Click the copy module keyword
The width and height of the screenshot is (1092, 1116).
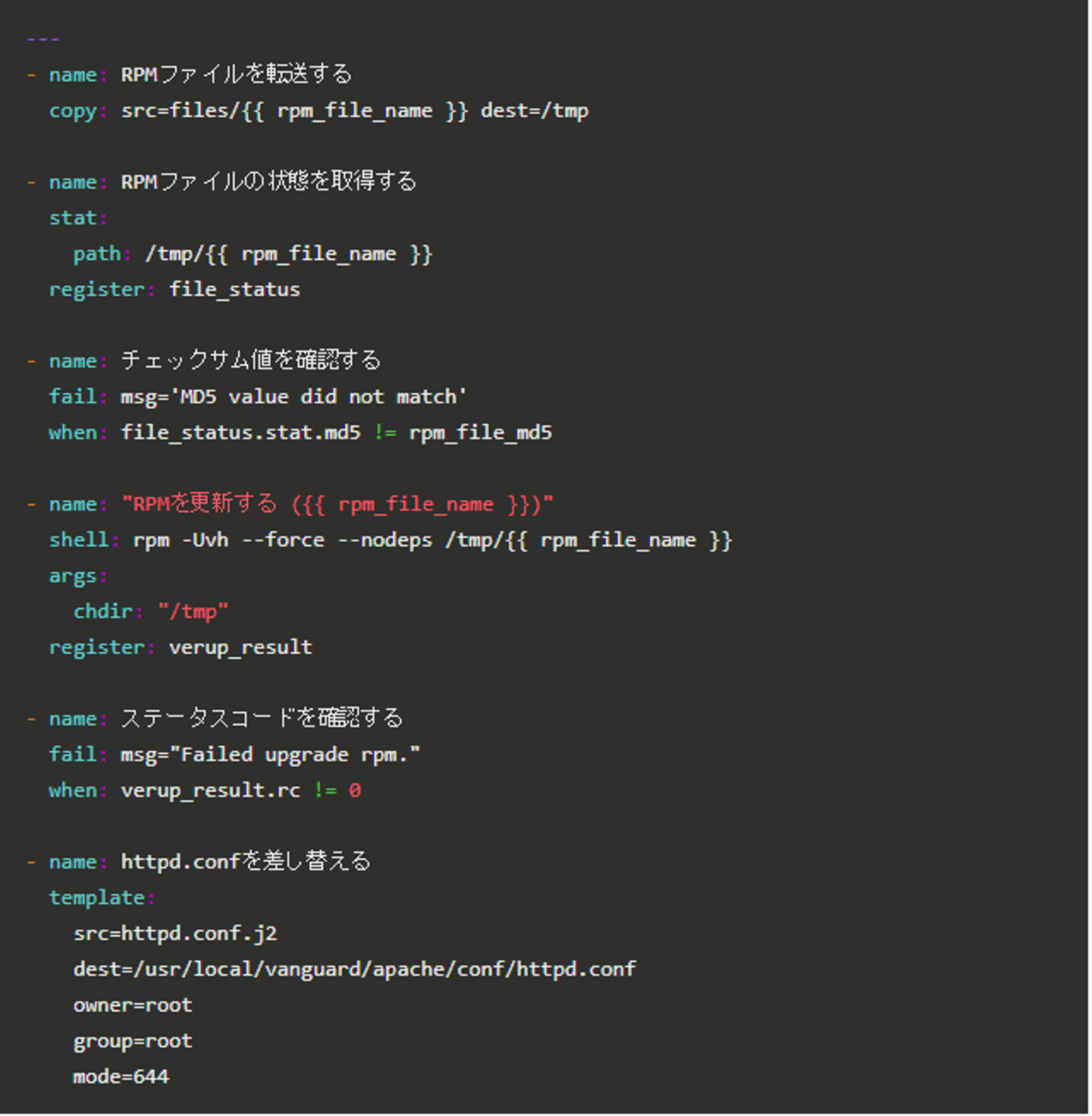(73, 111)
